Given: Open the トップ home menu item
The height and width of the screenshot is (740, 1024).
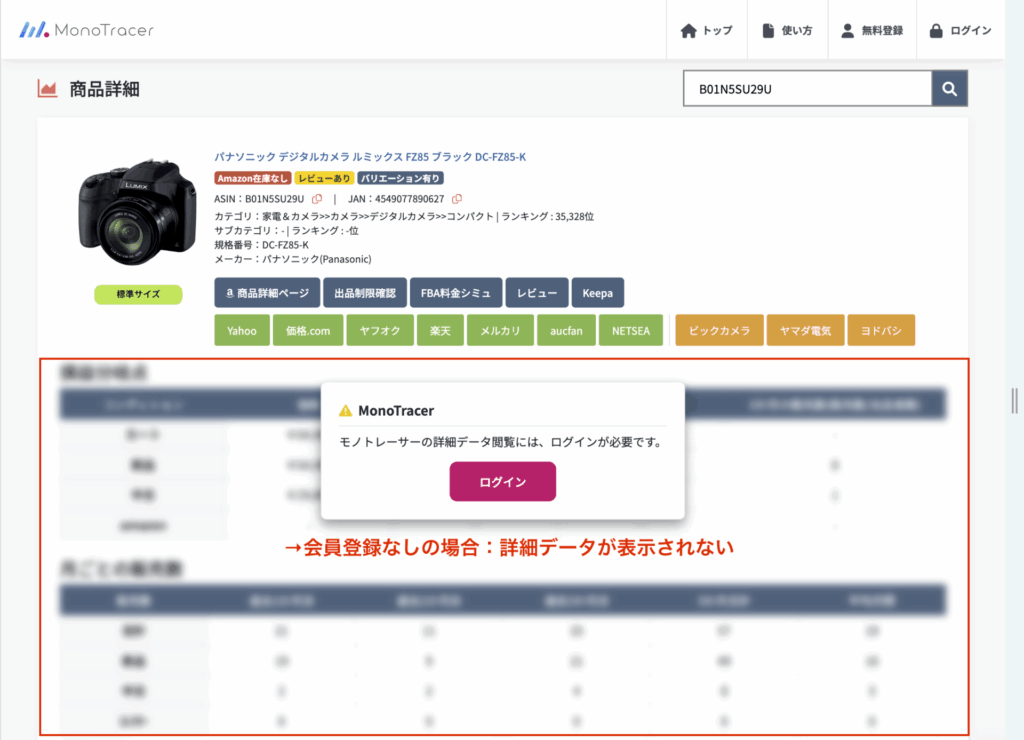Looking at the screenshot, I should point(706,31).
